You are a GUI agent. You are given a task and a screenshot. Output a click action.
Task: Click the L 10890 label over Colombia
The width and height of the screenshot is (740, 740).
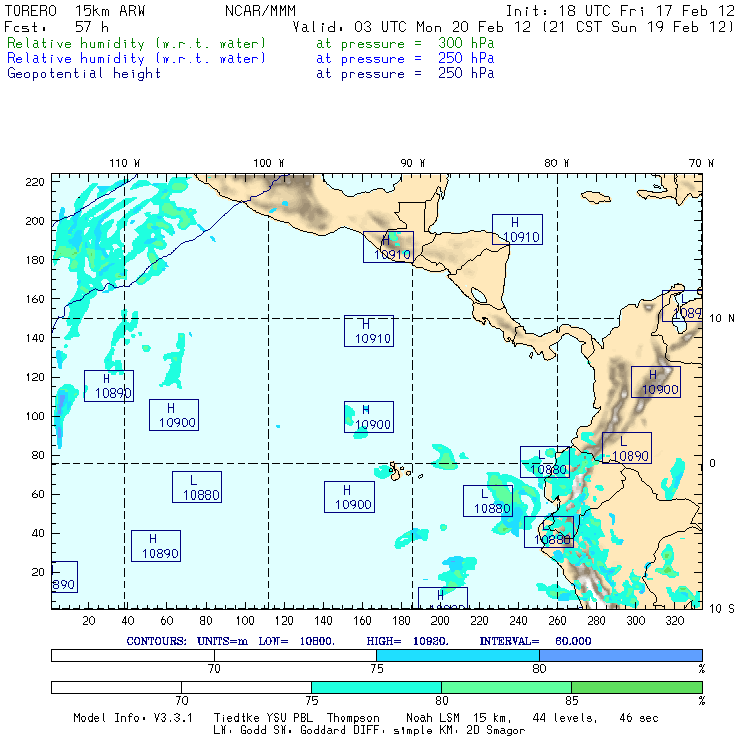pyautogui.click(x=627, y=448)
